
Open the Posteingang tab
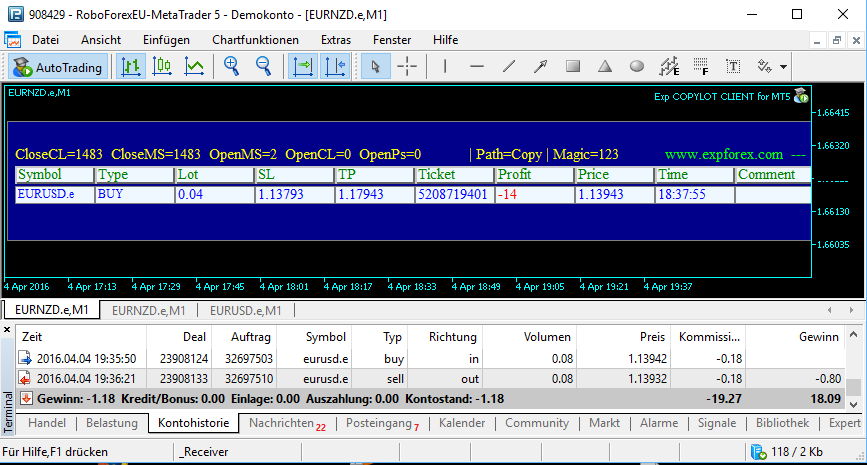click(383, 423)
